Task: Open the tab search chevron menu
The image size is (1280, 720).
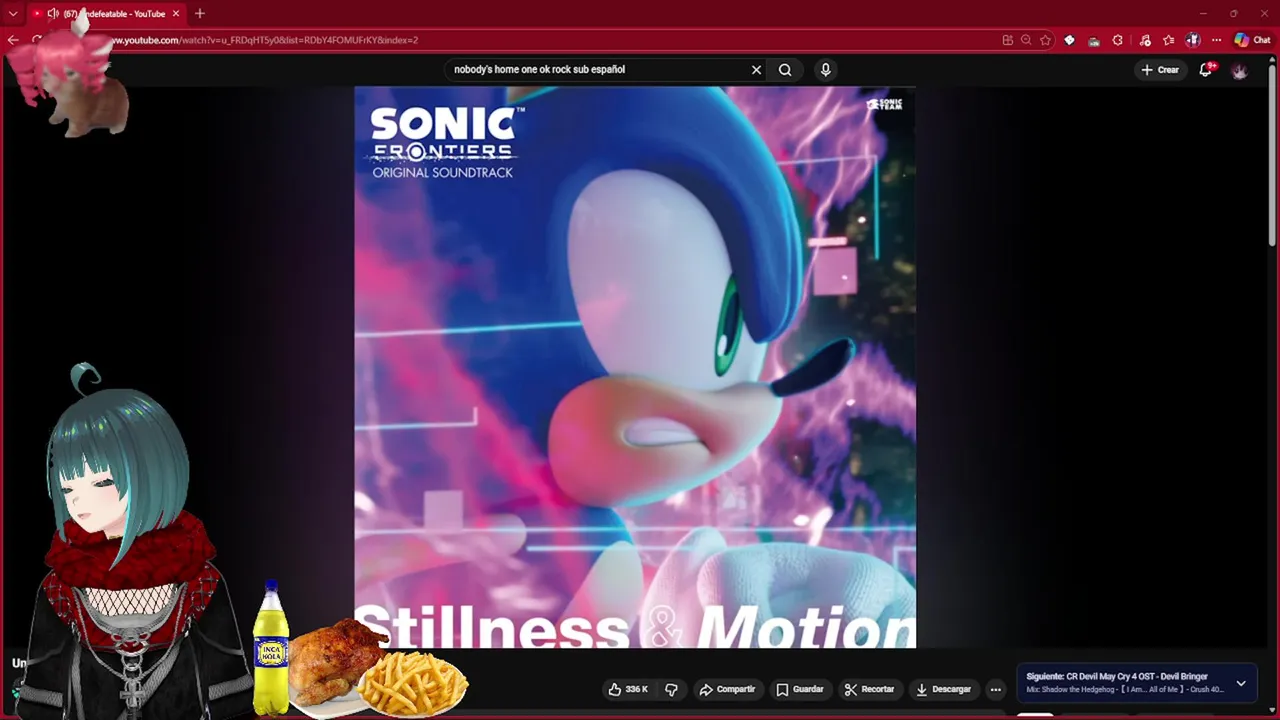Action: (13, 14)
